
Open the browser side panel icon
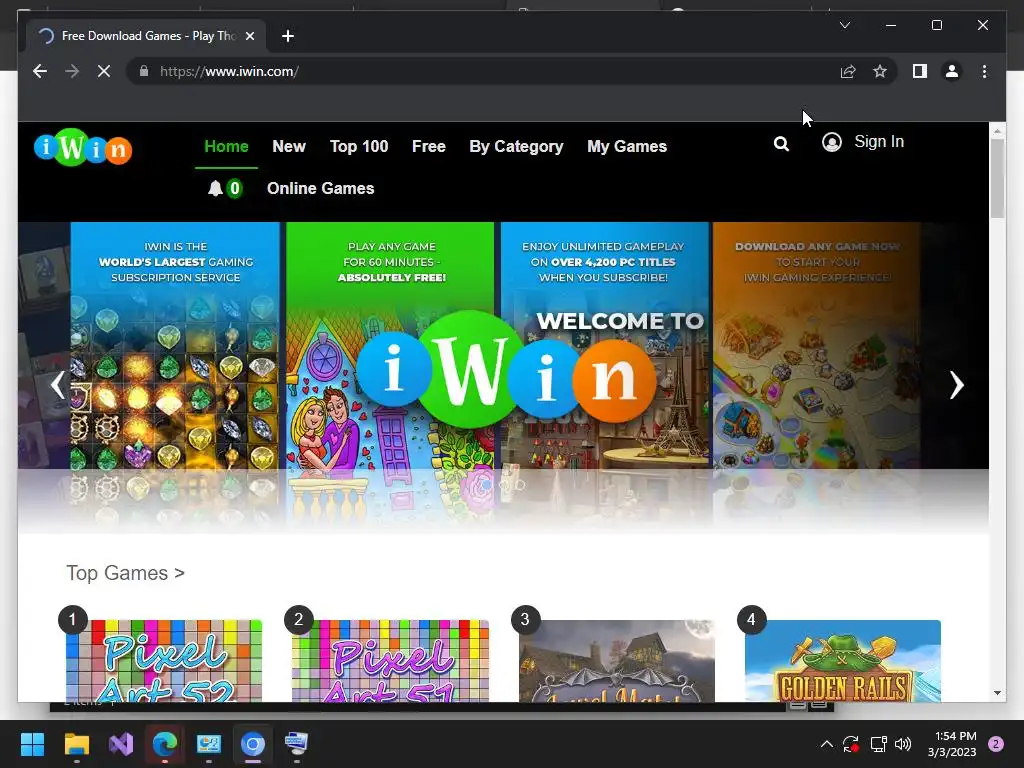[920, 71]
